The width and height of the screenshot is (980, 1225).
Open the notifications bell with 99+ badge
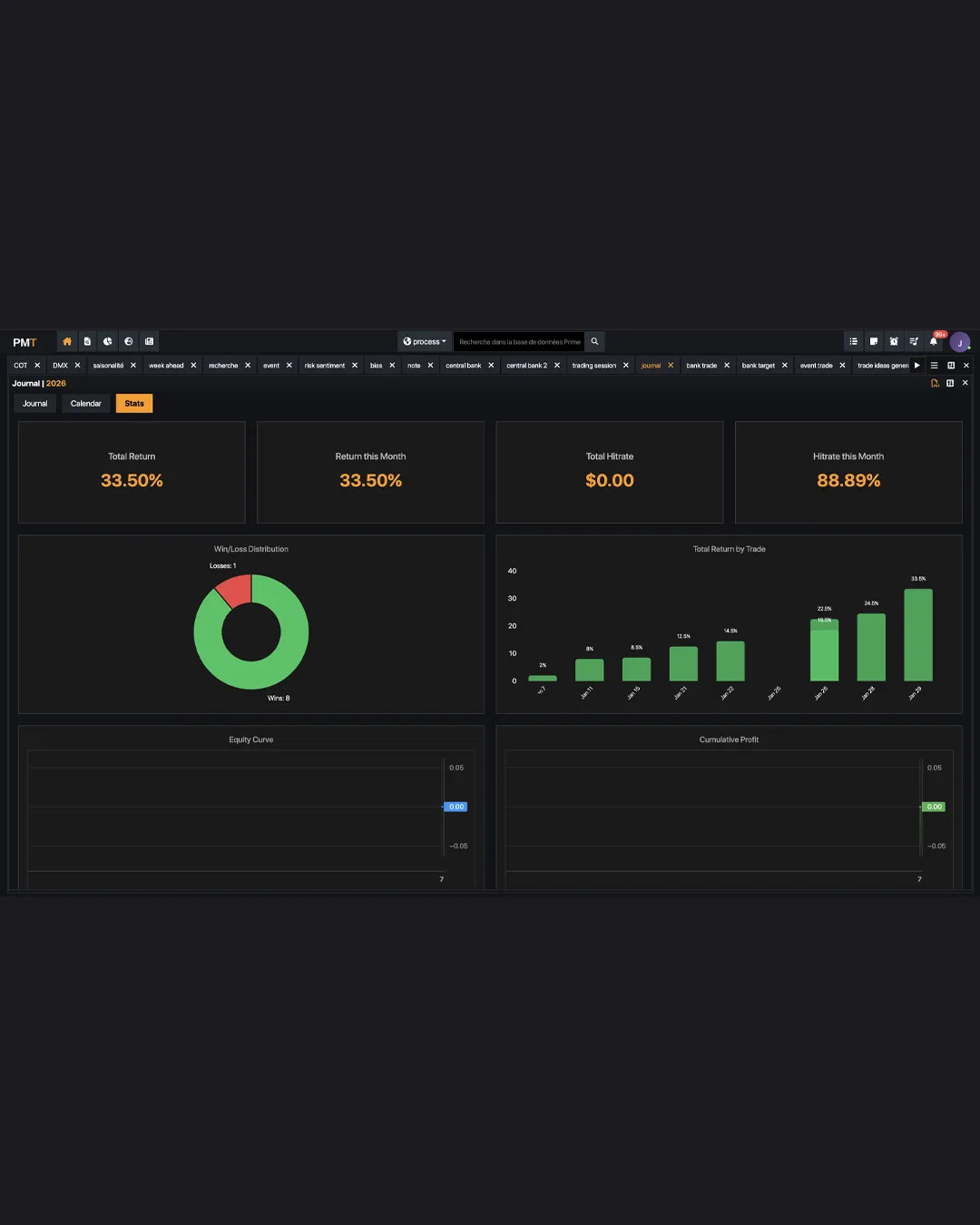point(934,341)
